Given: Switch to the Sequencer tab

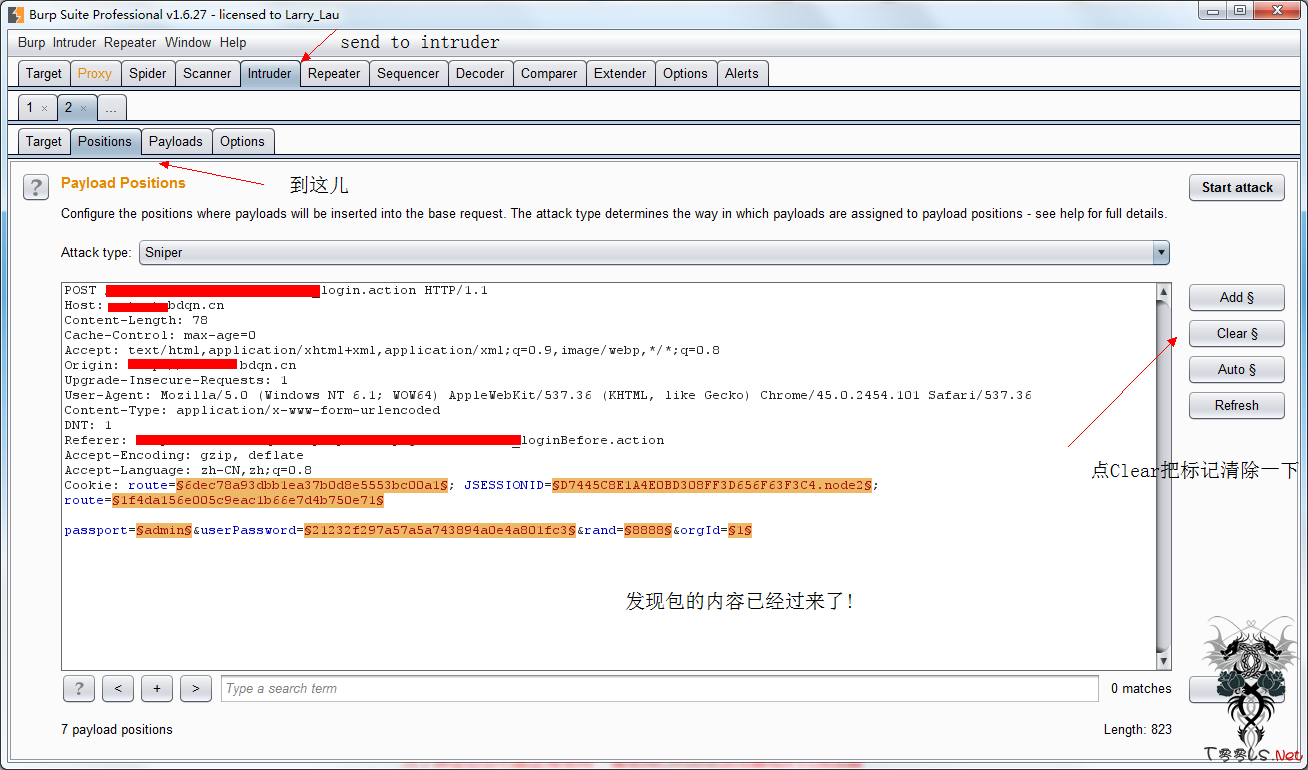Looking at the screenshot, I should (x=408, y=73).
